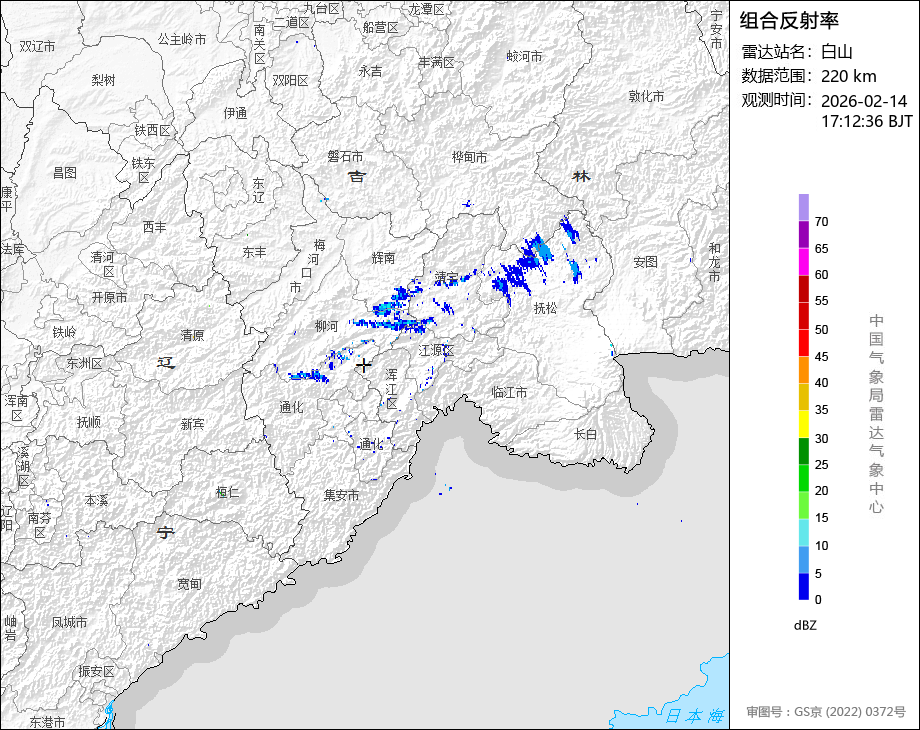
Task: Click the 组合反射率 title text
Action: pos(789,21)
